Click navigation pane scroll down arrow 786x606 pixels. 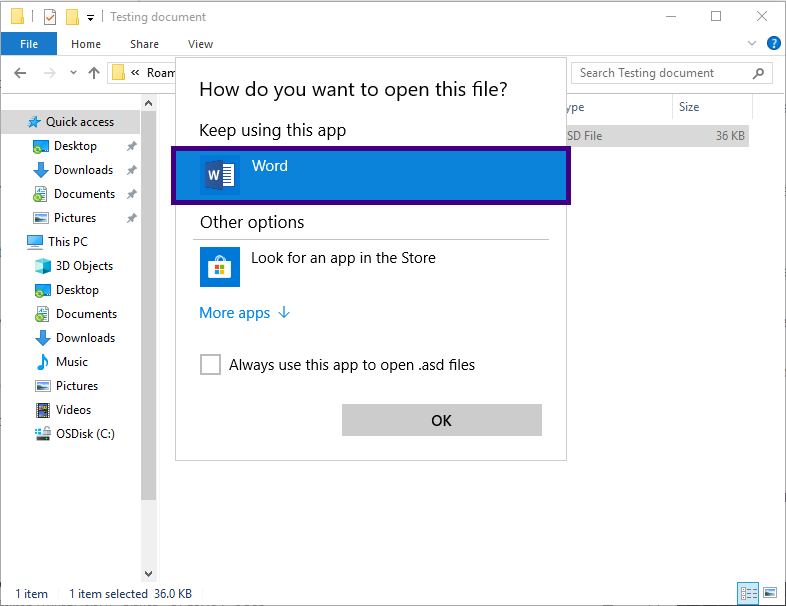[148, 573]
